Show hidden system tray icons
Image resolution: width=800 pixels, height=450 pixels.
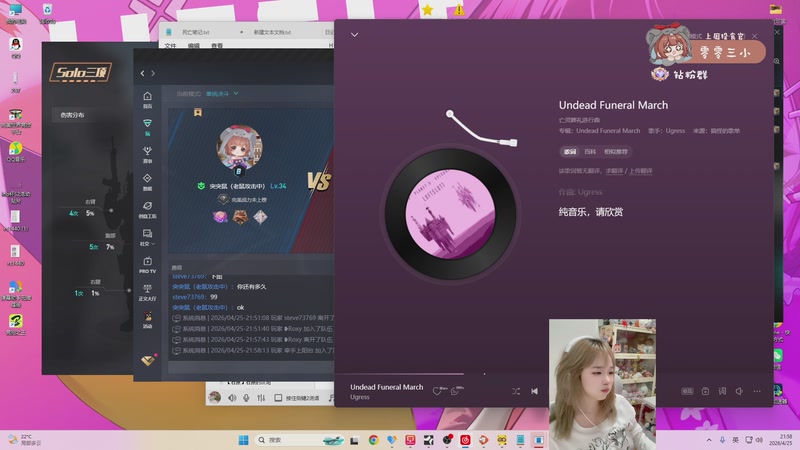click(x=709, y=440)
